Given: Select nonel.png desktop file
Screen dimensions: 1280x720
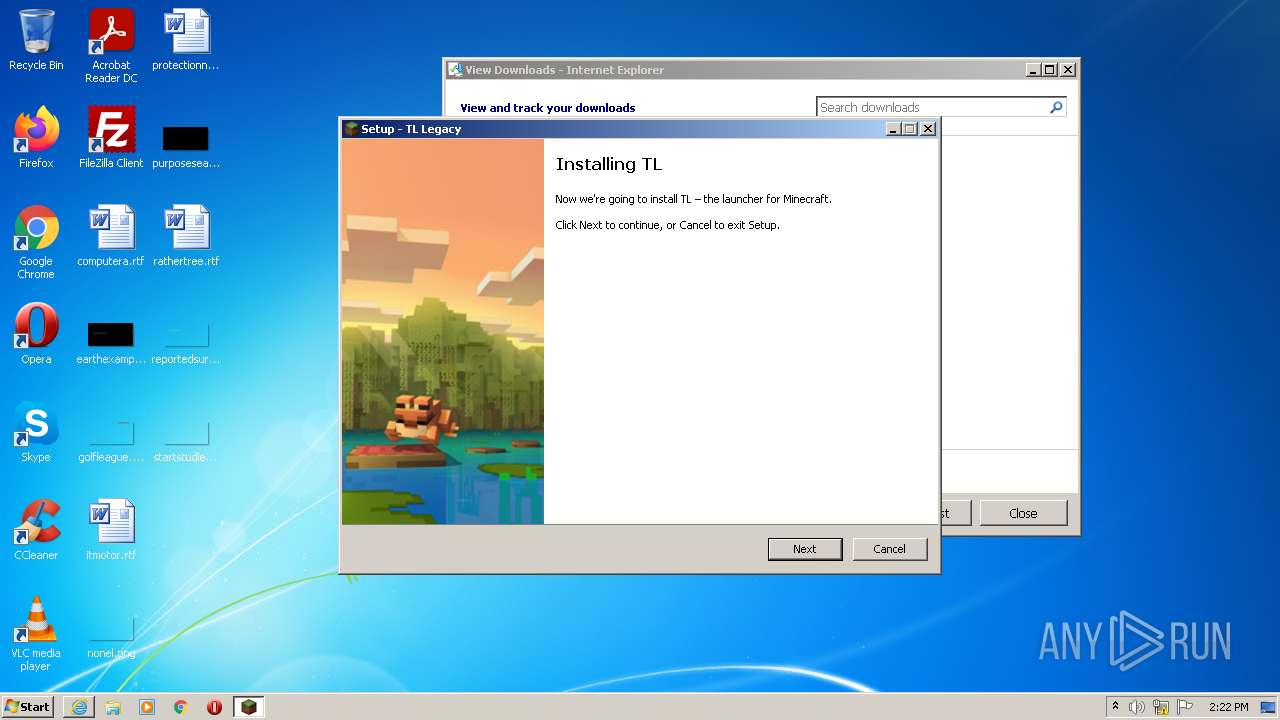Looking at the screenshot, I should click(111, 638).
